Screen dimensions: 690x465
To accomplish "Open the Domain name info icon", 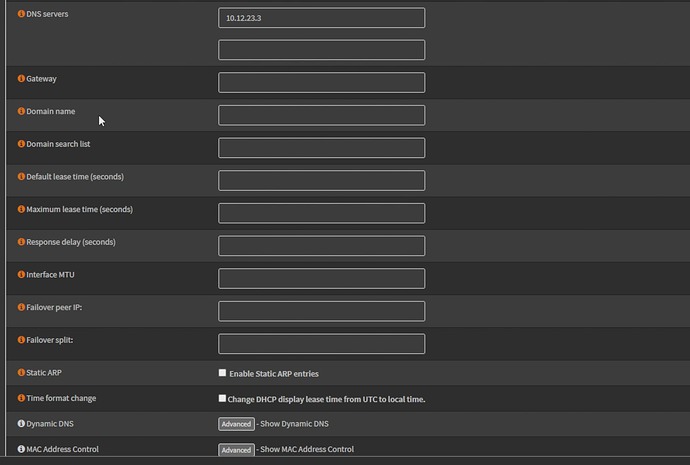I will (x=22, y=111).
